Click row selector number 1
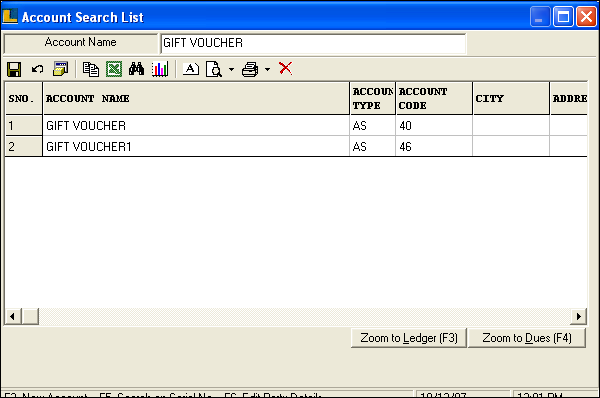 pyautogui.click(x=24, y=126)
